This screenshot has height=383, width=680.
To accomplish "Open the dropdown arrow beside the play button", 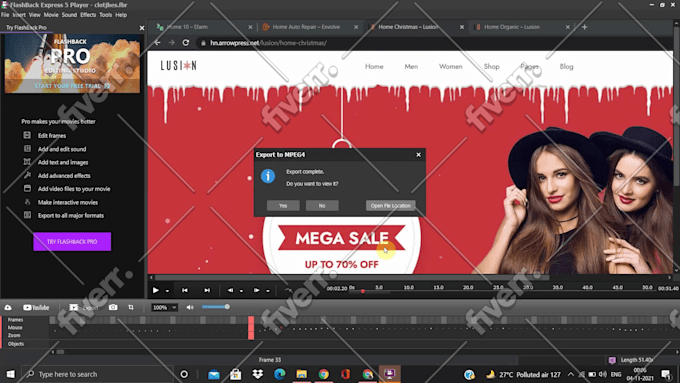I will [167, 291].
